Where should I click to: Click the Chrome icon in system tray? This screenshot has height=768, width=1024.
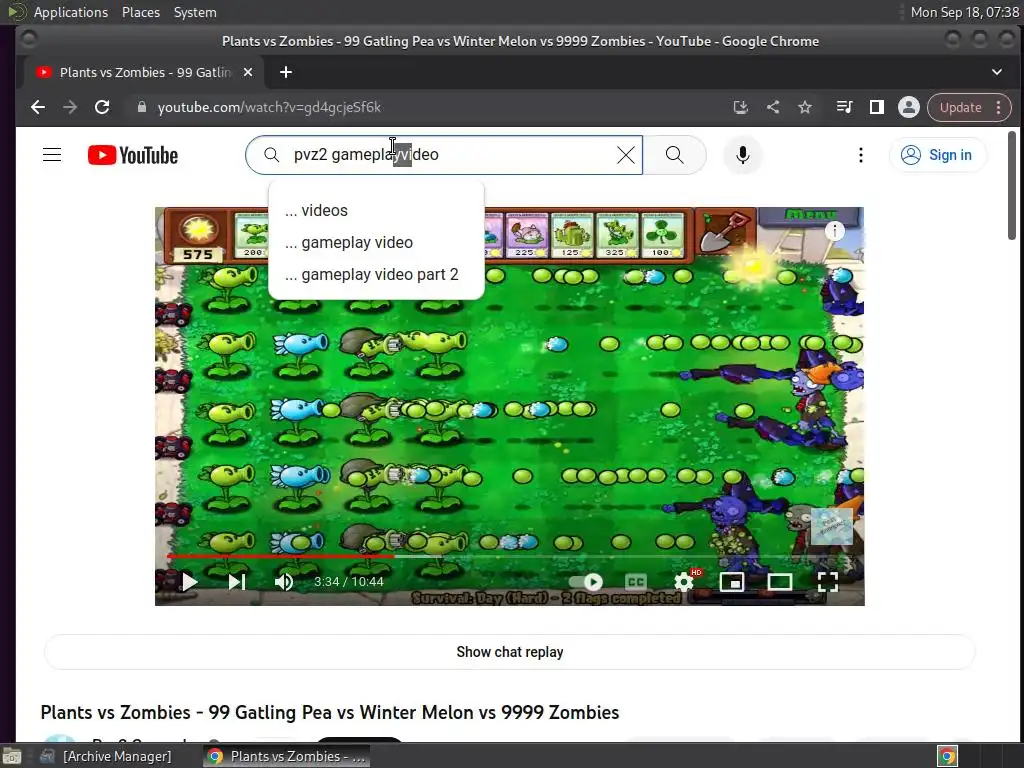948,756
